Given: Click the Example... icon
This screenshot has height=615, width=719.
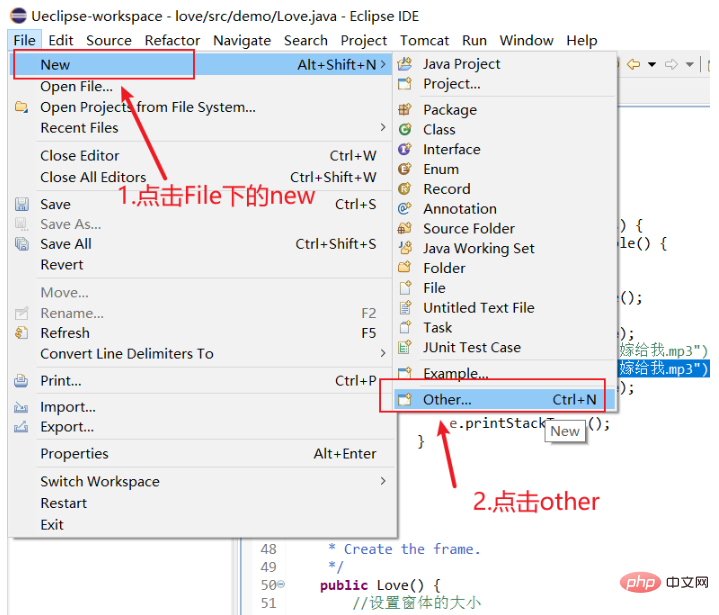Looking at the screenshot, I should (x=404, y=373).
